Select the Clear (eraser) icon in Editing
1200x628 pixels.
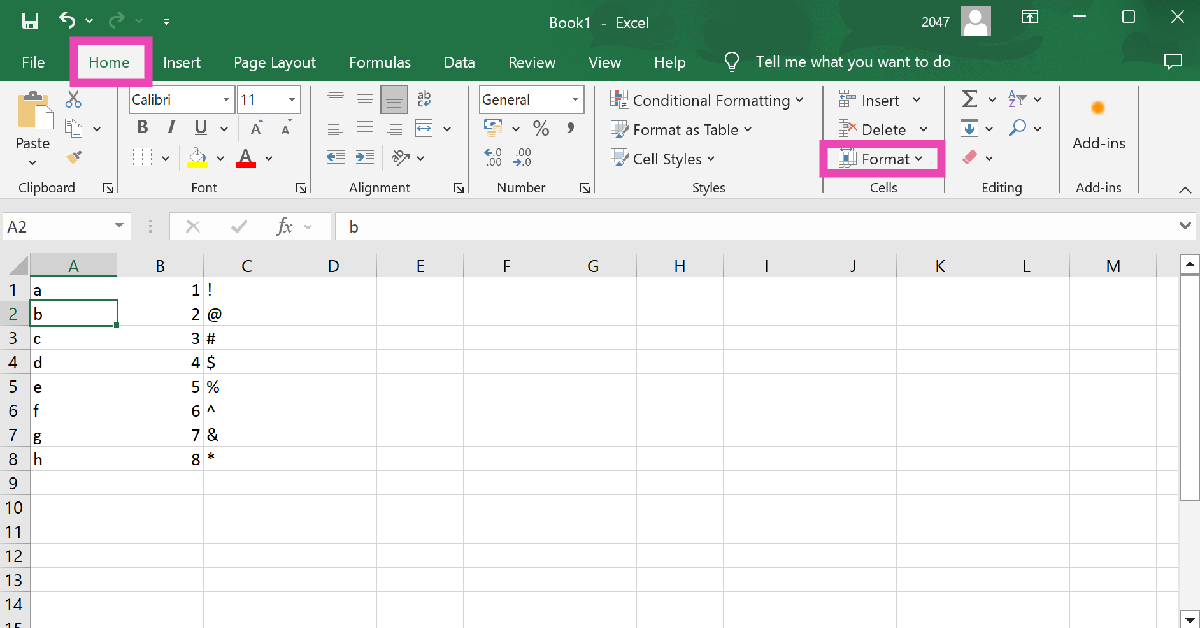click(x=969, y=157)
